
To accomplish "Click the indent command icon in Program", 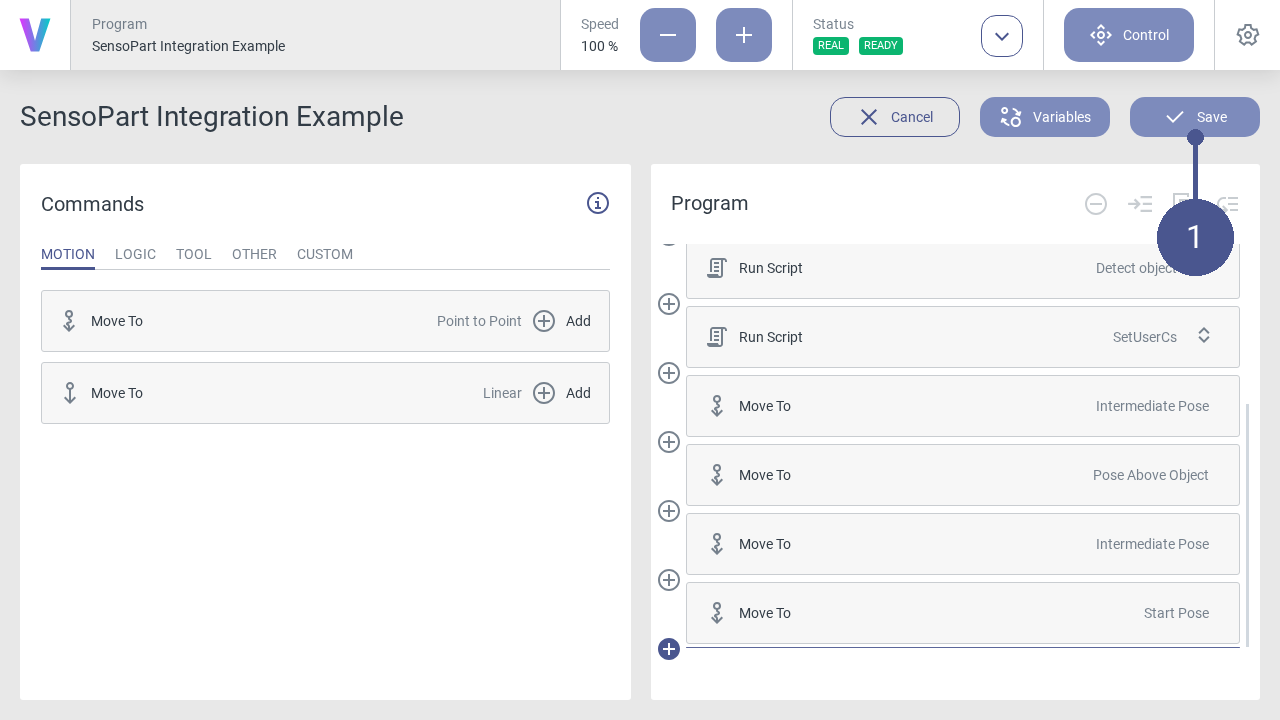I will 1140,204.
